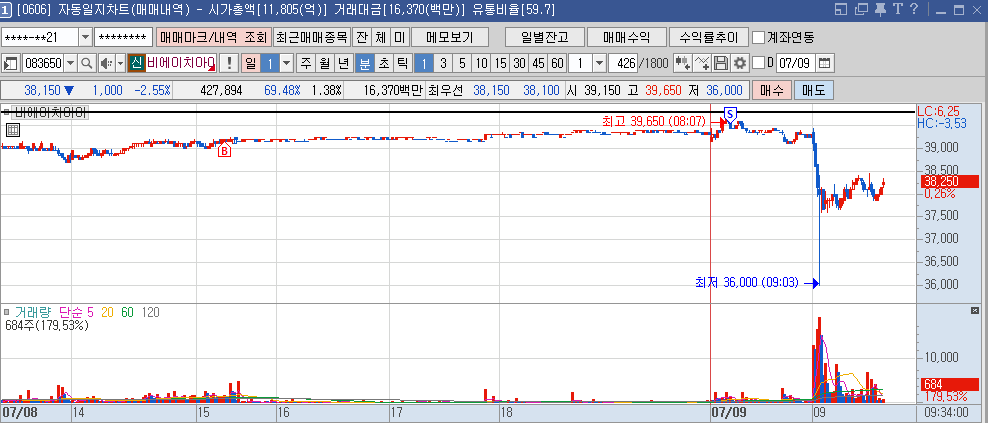
Task: Click the S sell marker near the high
Action: (x=730, y=114)
